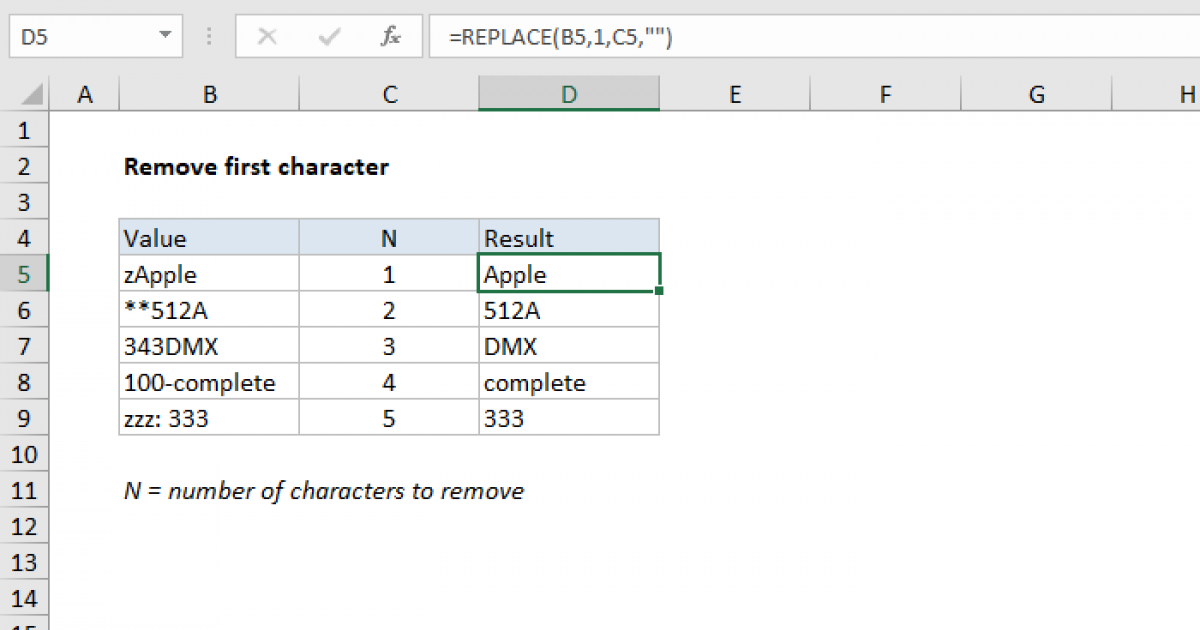Click the cell with 100-complete
The image size is (1200, 630).
(x=209, y=382)
